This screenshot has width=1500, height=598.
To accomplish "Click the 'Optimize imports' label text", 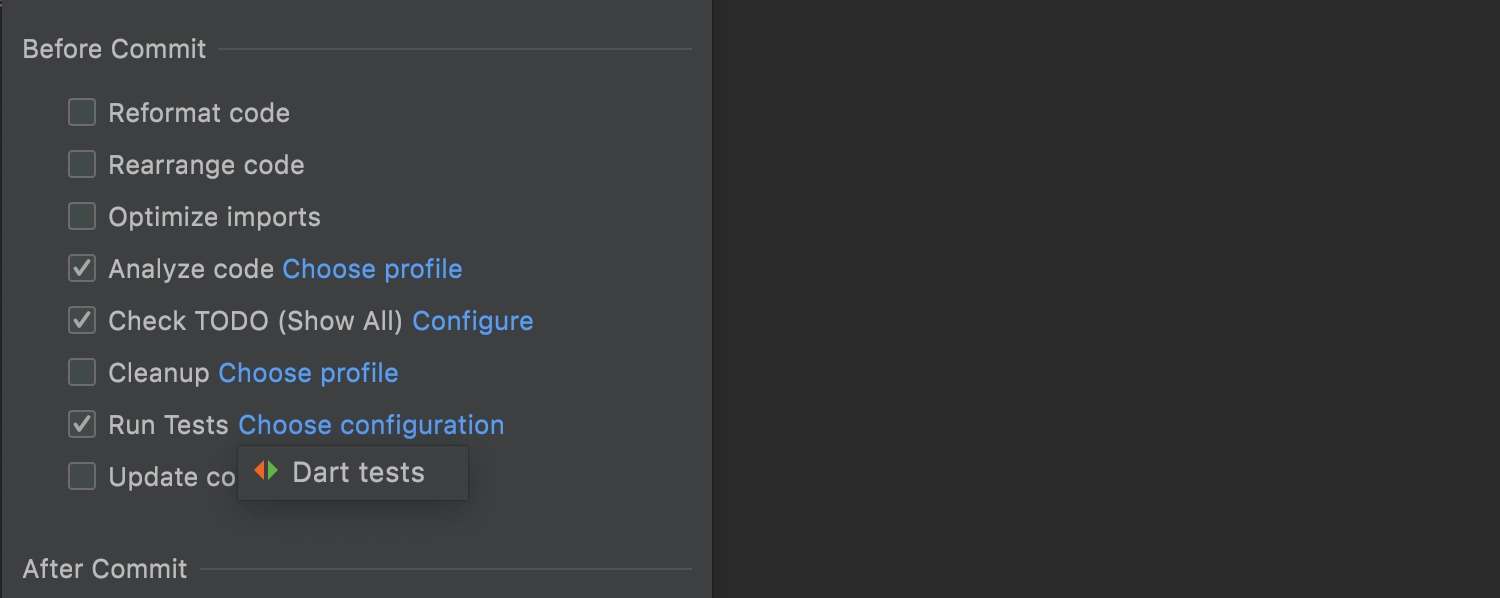I will pyautogui.click(x=215, y=217).
